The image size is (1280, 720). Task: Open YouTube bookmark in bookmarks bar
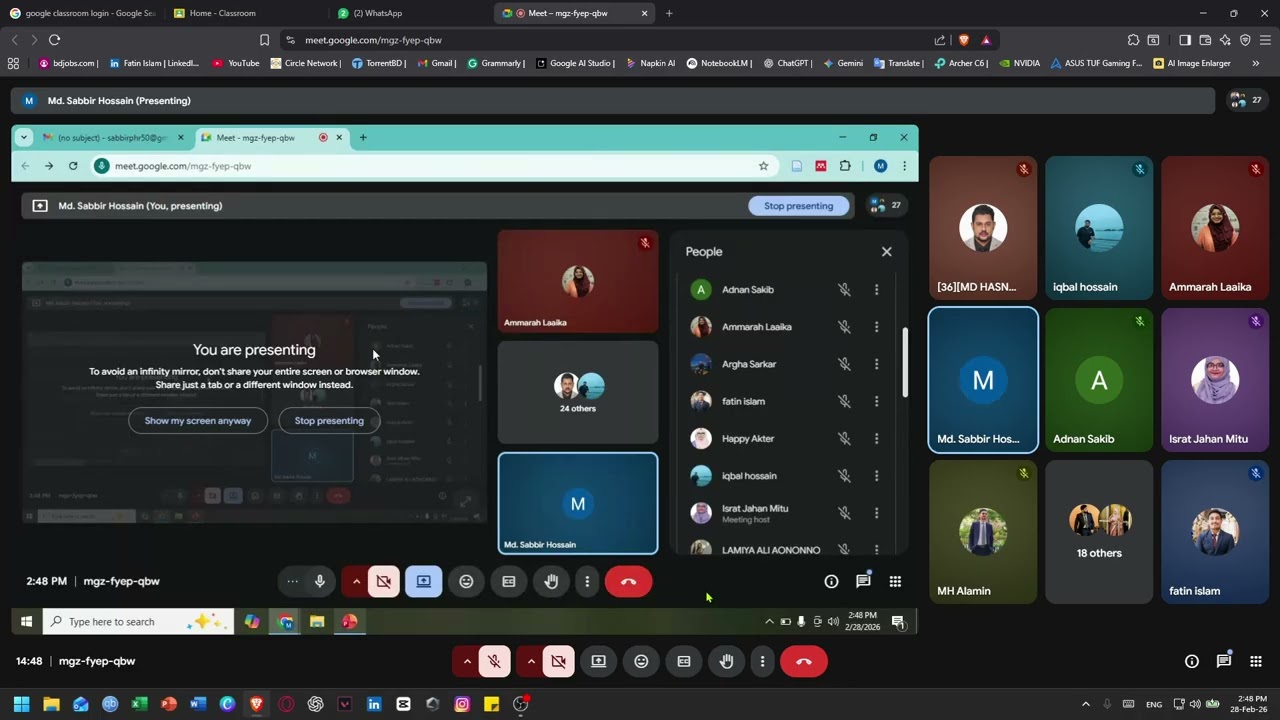[236, 63]
